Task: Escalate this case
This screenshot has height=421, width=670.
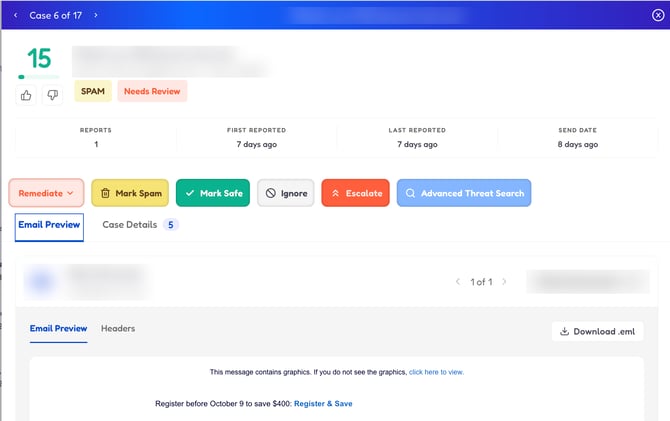Action: click(x=356, y=193)
